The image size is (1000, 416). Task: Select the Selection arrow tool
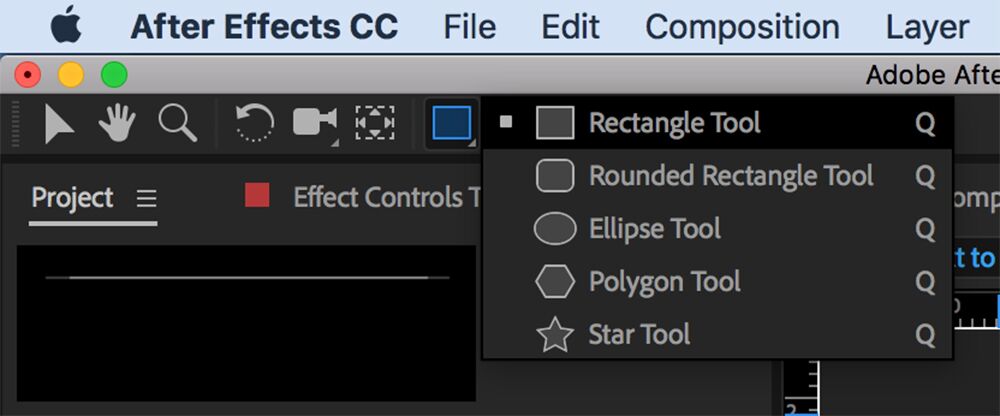[x=60, y=124]
